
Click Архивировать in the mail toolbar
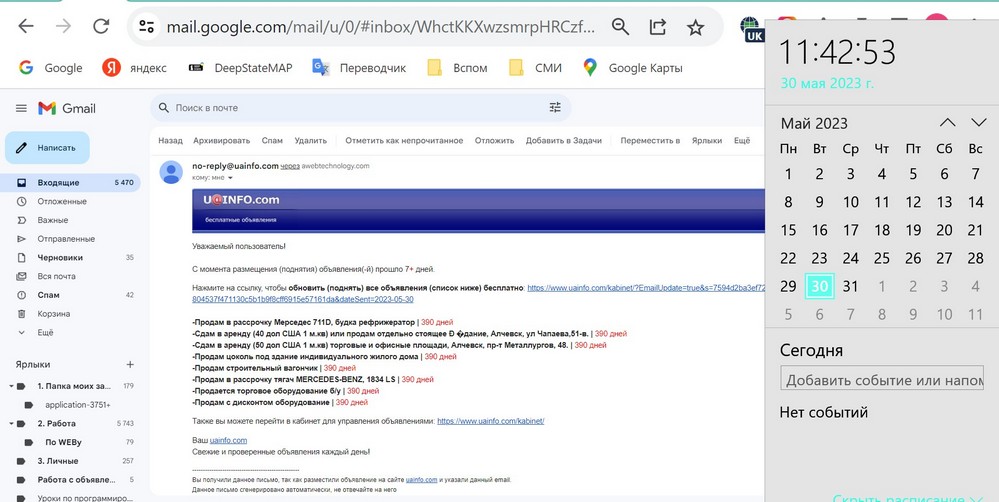(x=221, y=141)
